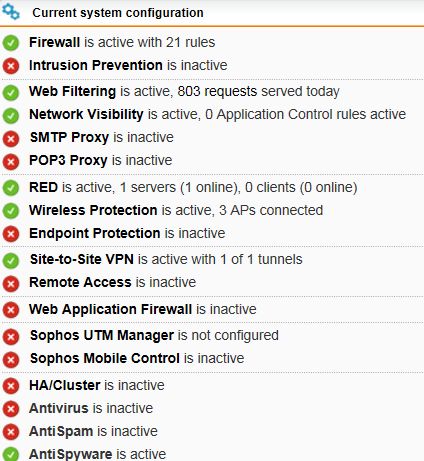Open the Firewall link
424x461 pixels.
click(54, 42)
